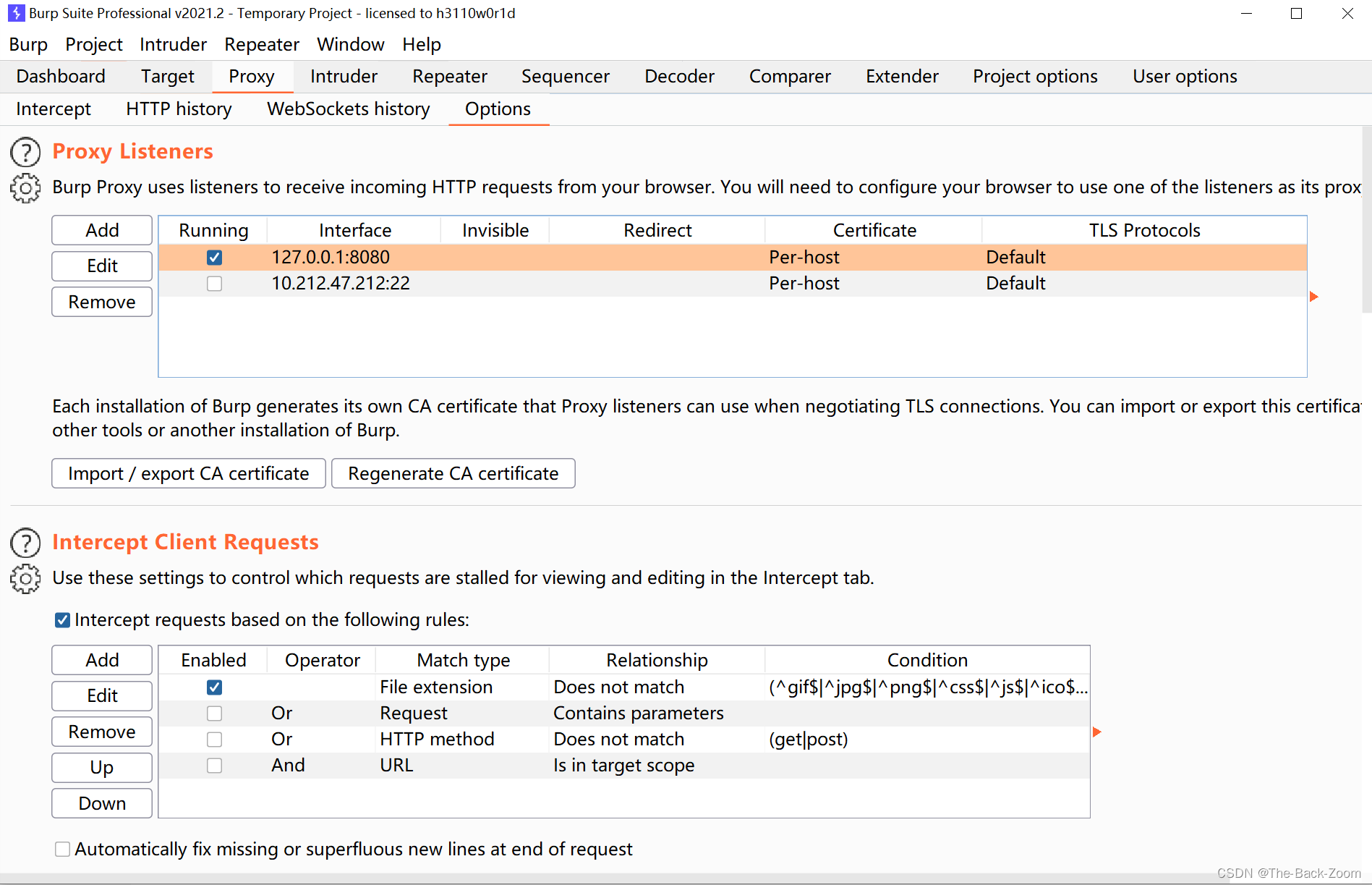Screen dimensions: 1372x885
Task: Disable the File extension intercept rule
Action: coord(214,687)
